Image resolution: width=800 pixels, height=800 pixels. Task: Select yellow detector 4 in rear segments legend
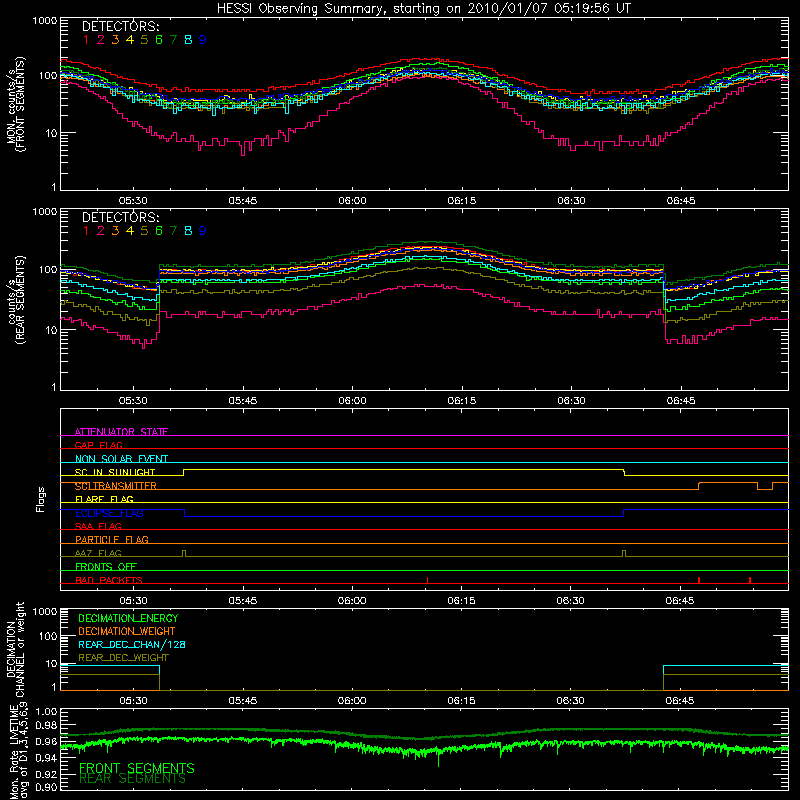click(x=130, y=231)
